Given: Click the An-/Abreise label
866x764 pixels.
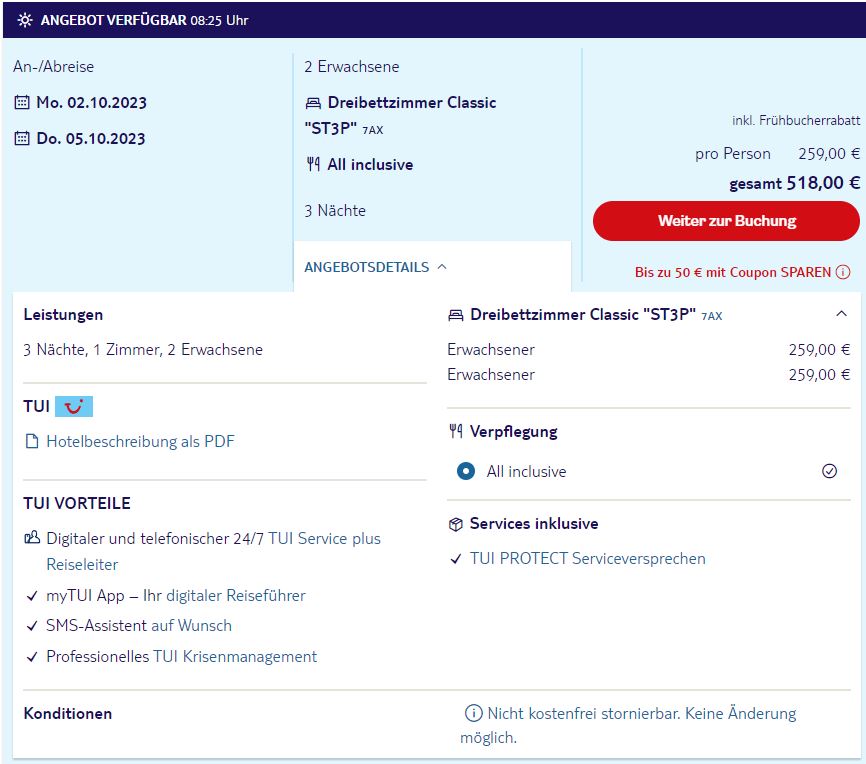Looking at the screenshot, I should tap(54, 67).
